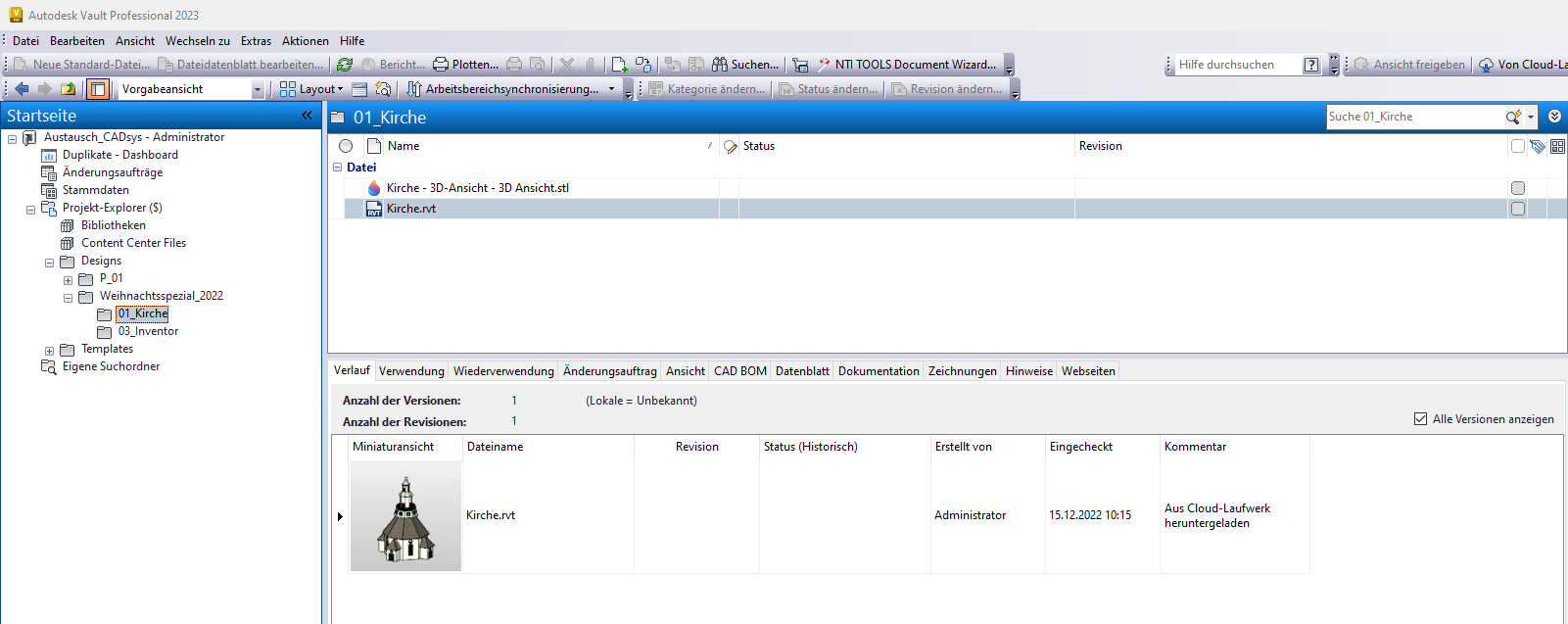Toggle Alle Versionen anzeigen checkbox
This screenshot has width=1568, height=624.
pos(1420,419)
